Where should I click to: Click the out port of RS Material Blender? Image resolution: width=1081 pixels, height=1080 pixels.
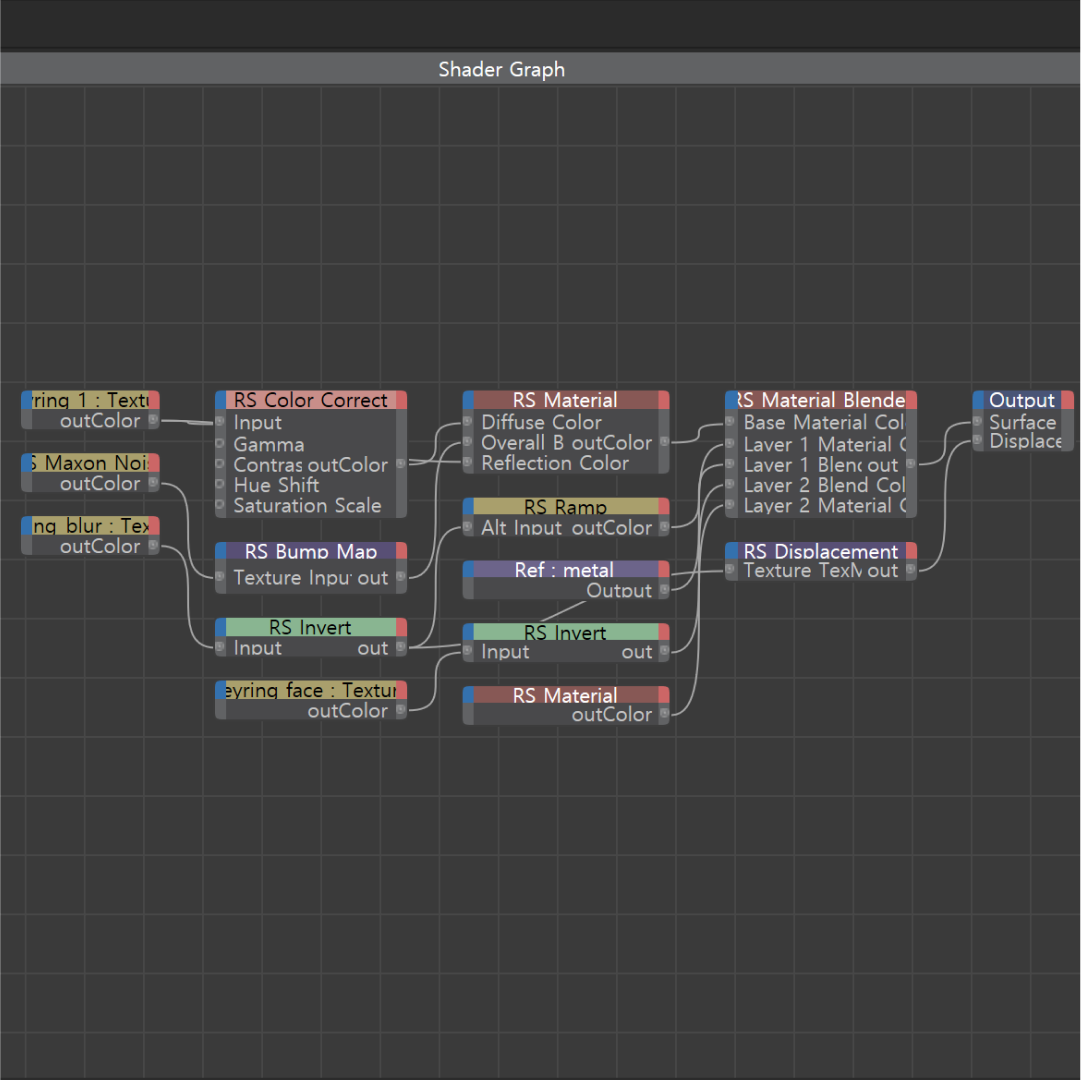[x=911, y=463]
